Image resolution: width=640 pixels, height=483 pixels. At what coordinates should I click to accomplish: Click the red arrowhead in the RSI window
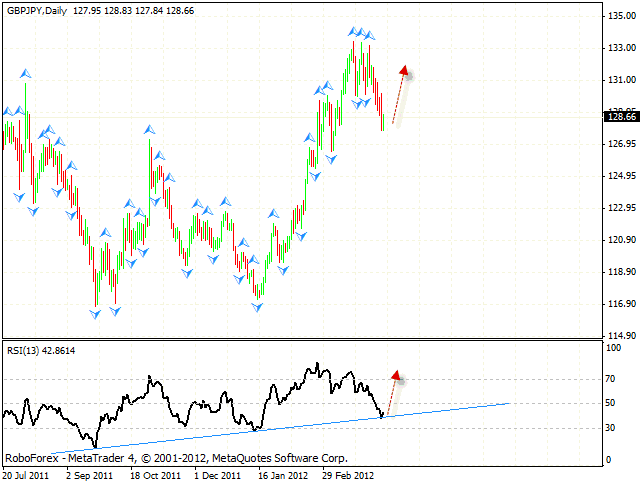click(396, 376)
